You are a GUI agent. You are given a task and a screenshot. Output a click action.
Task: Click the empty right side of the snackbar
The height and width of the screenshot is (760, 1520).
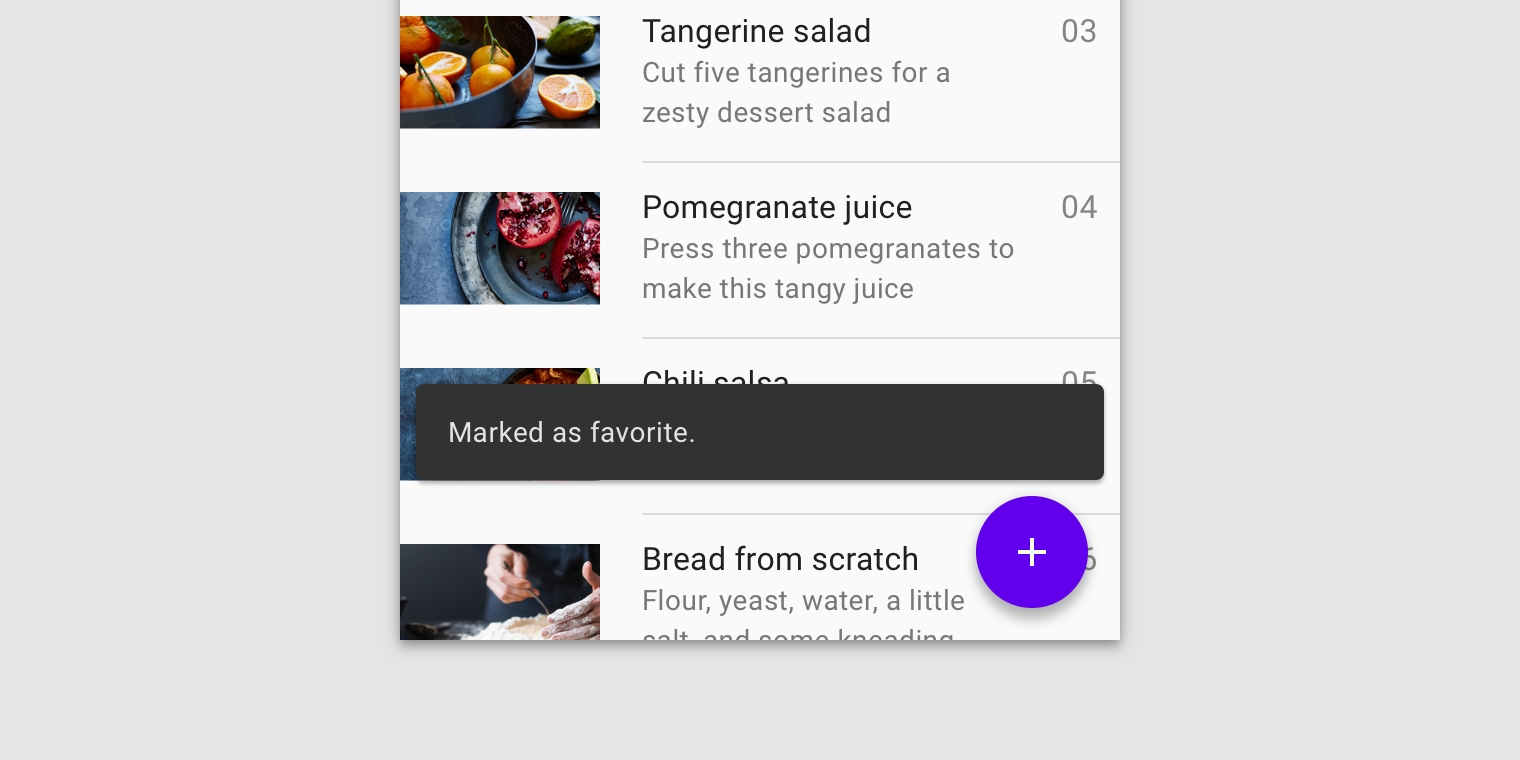950,432
